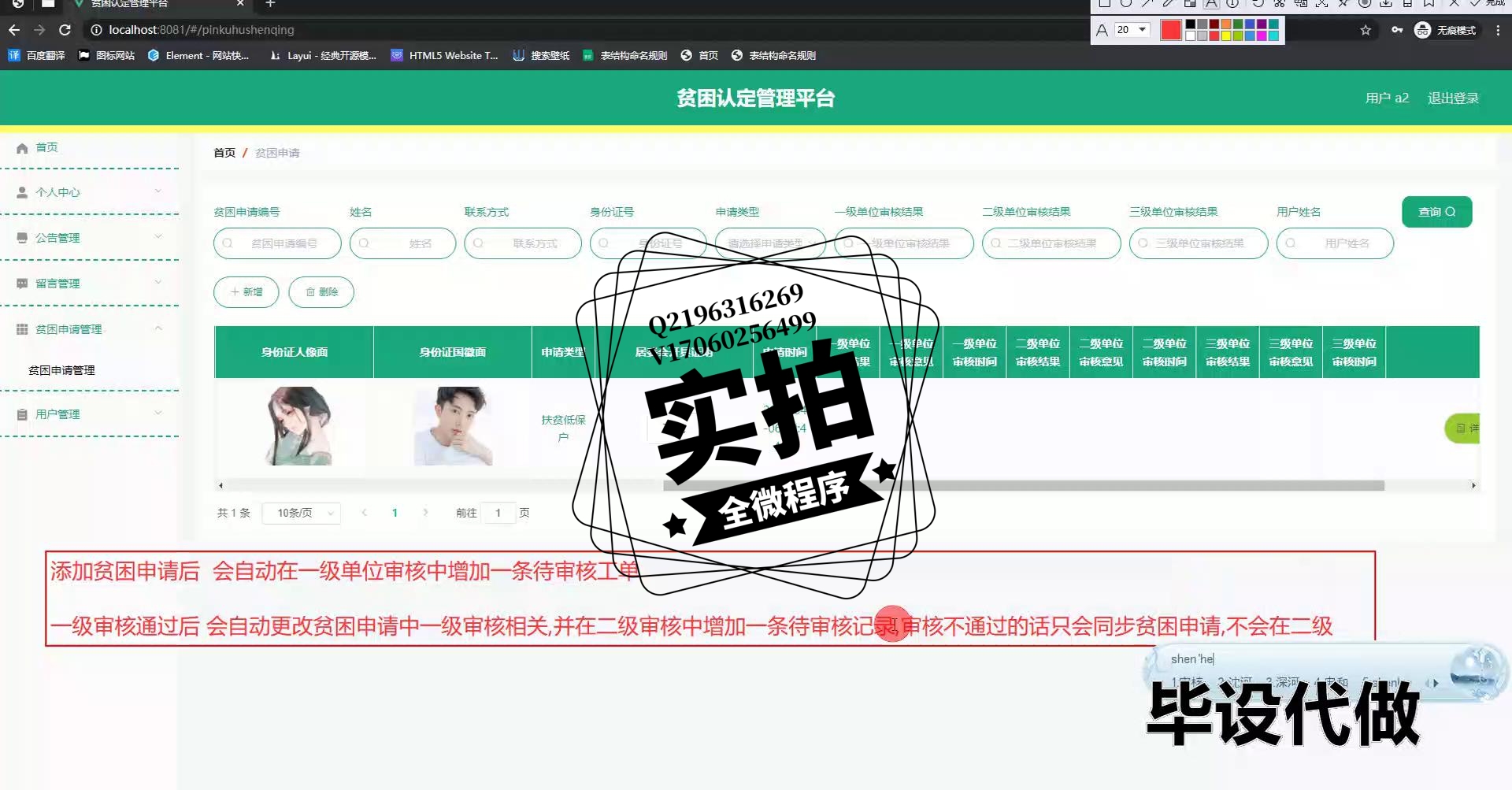Click the ID card portrait-side thumbnail

(x=298, y=426)
